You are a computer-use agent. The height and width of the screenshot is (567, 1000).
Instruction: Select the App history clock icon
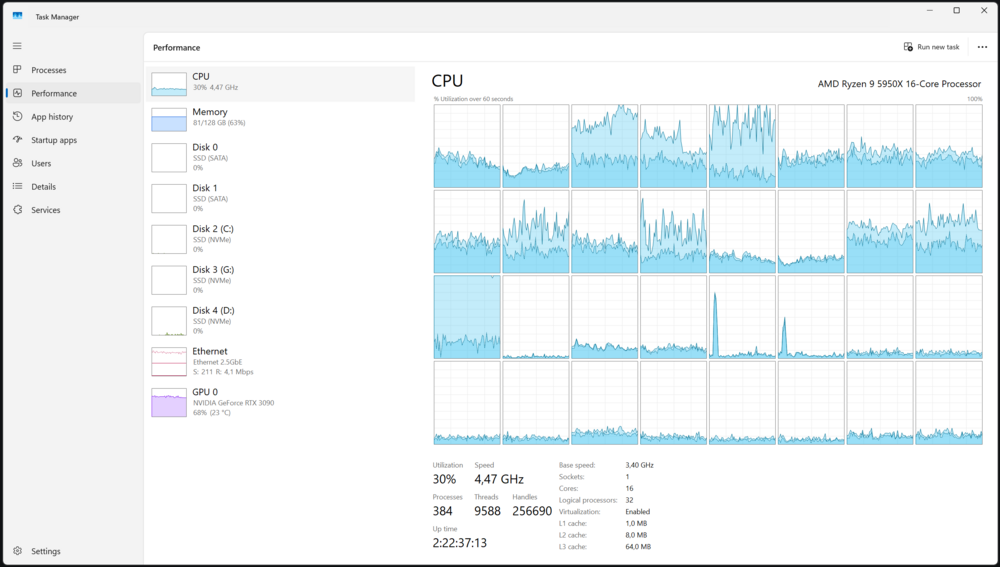[x=17, y=116]
